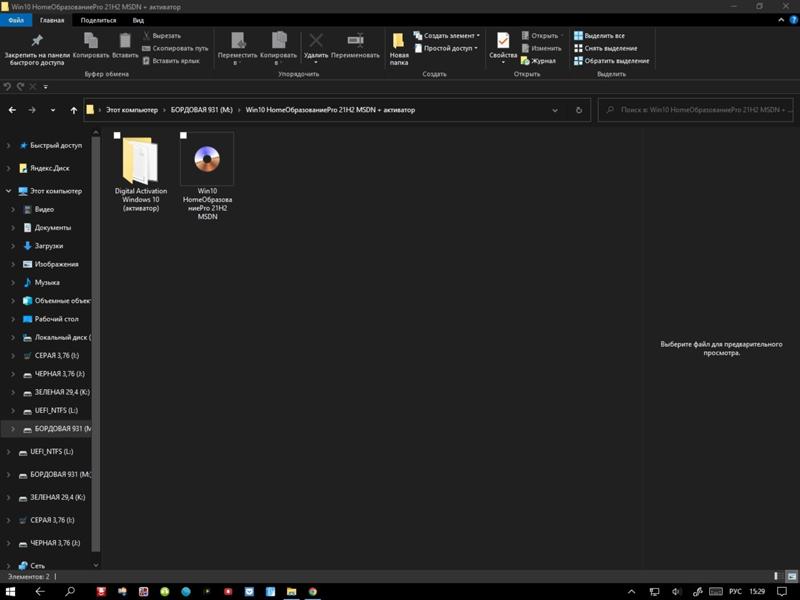Click Вставить ярлык in the ribbon
This screenshot has height=600, width=800.
[x=171, y=61]
